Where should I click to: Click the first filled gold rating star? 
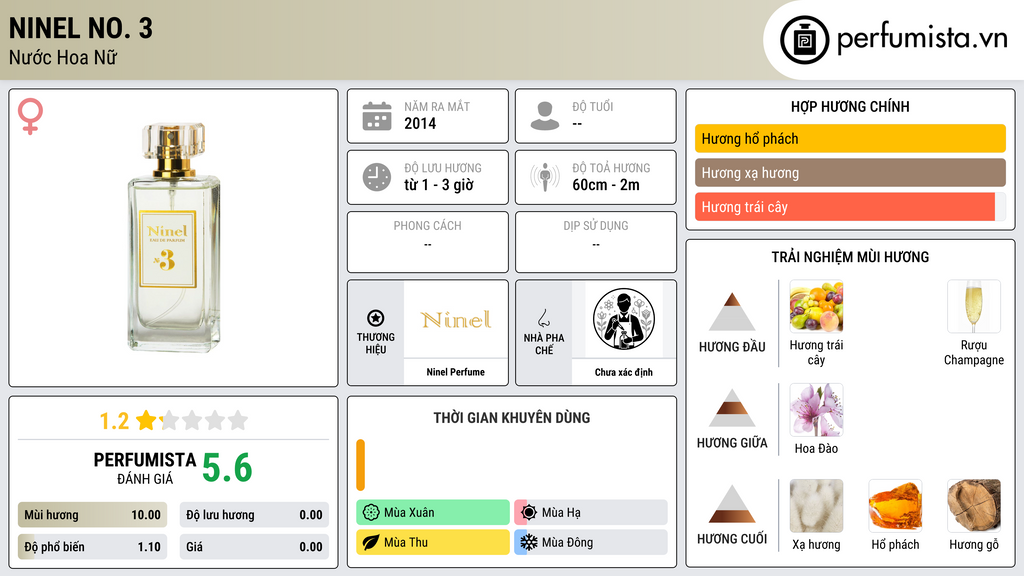tap(146, 420)
